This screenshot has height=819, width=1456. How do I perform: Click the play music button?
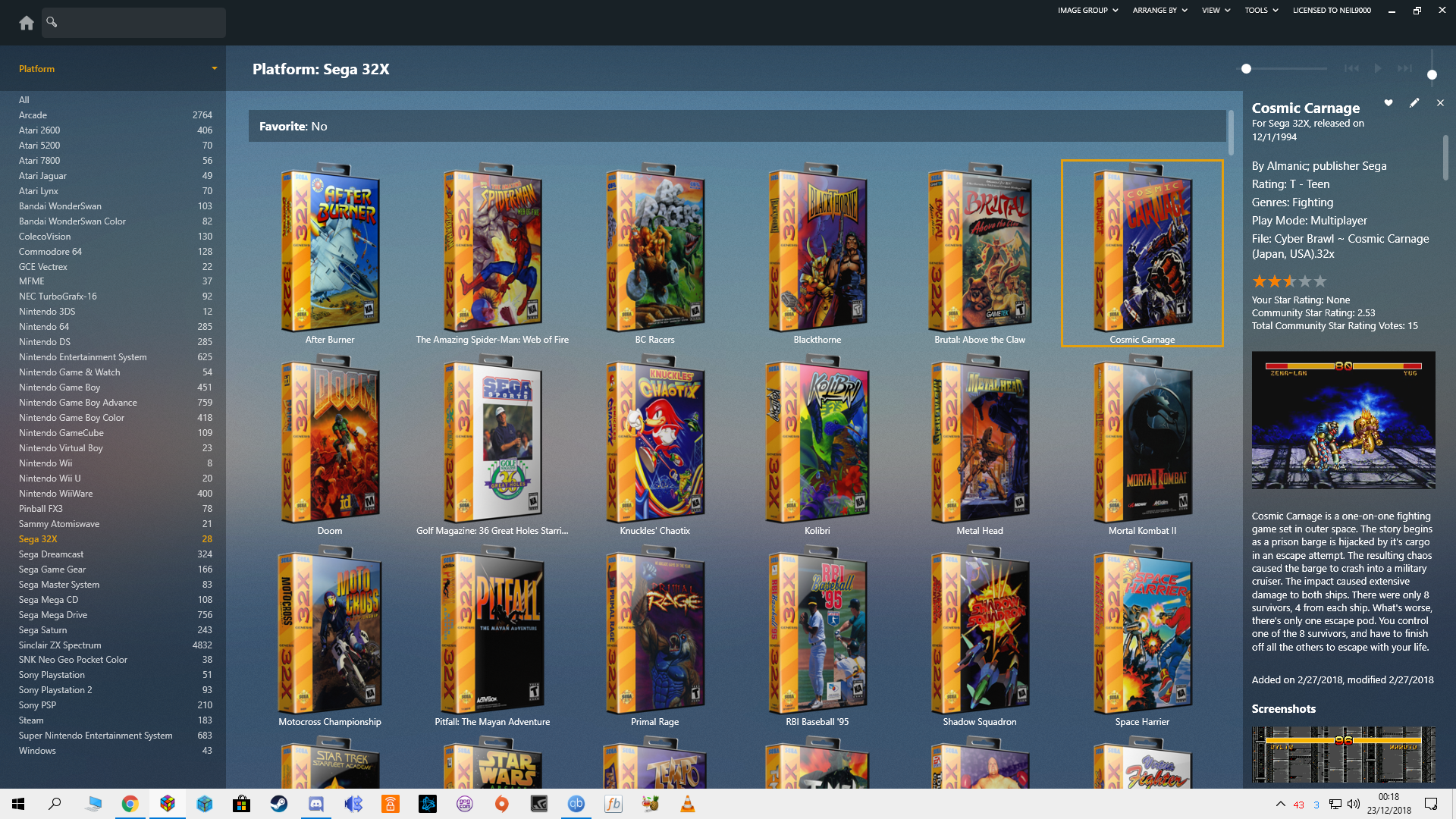pyautogui.click(x=1378, y=68)
